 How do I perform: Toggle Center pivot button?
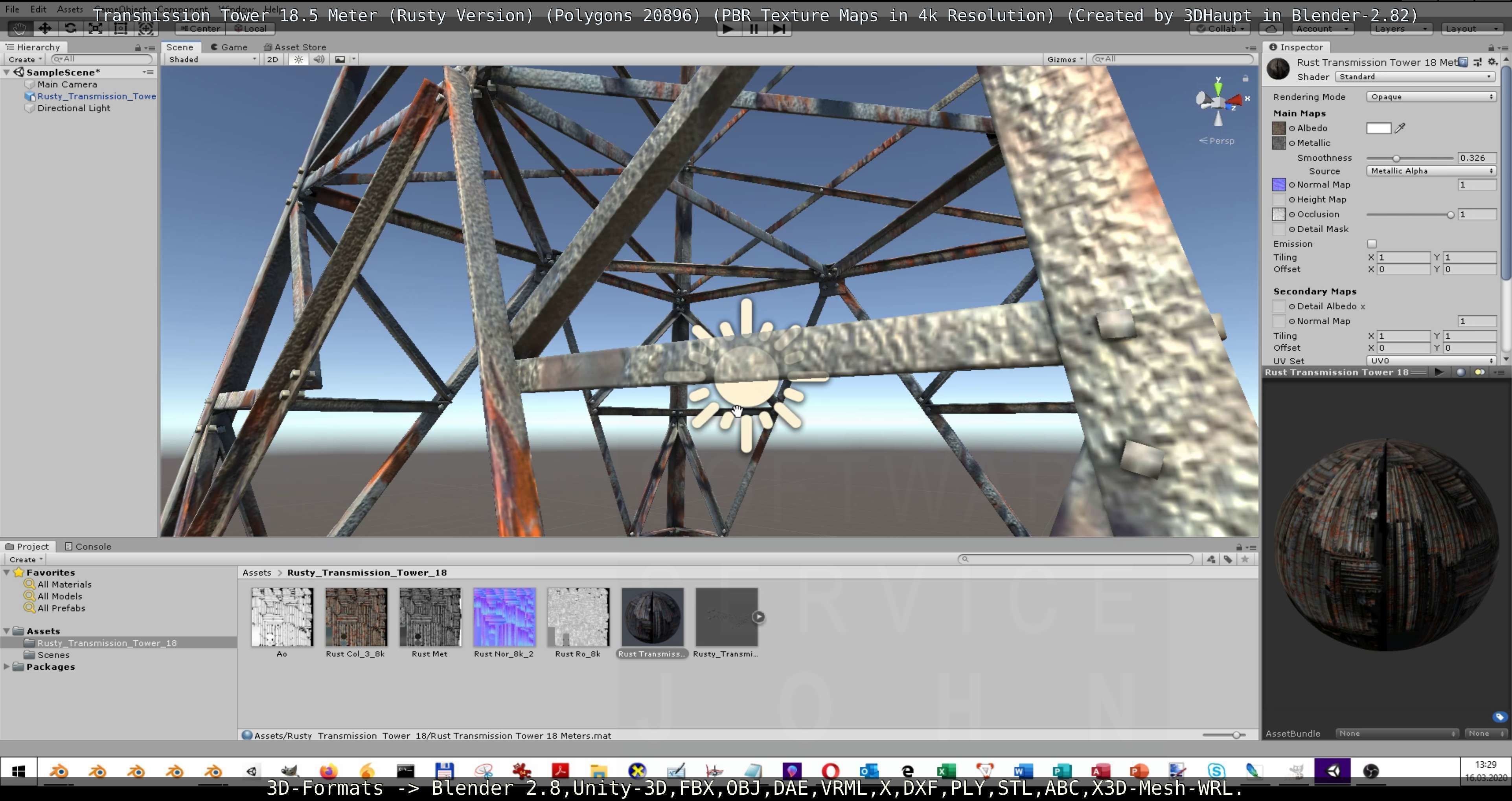click(200, 28)
